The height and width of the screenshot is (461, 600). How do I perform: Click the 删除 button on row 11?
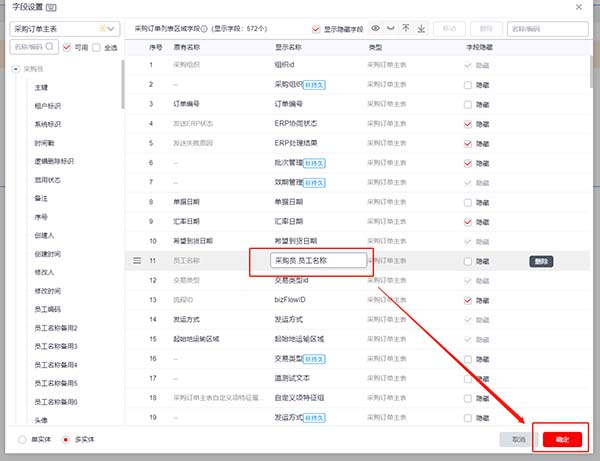click(x=541, y=260)
